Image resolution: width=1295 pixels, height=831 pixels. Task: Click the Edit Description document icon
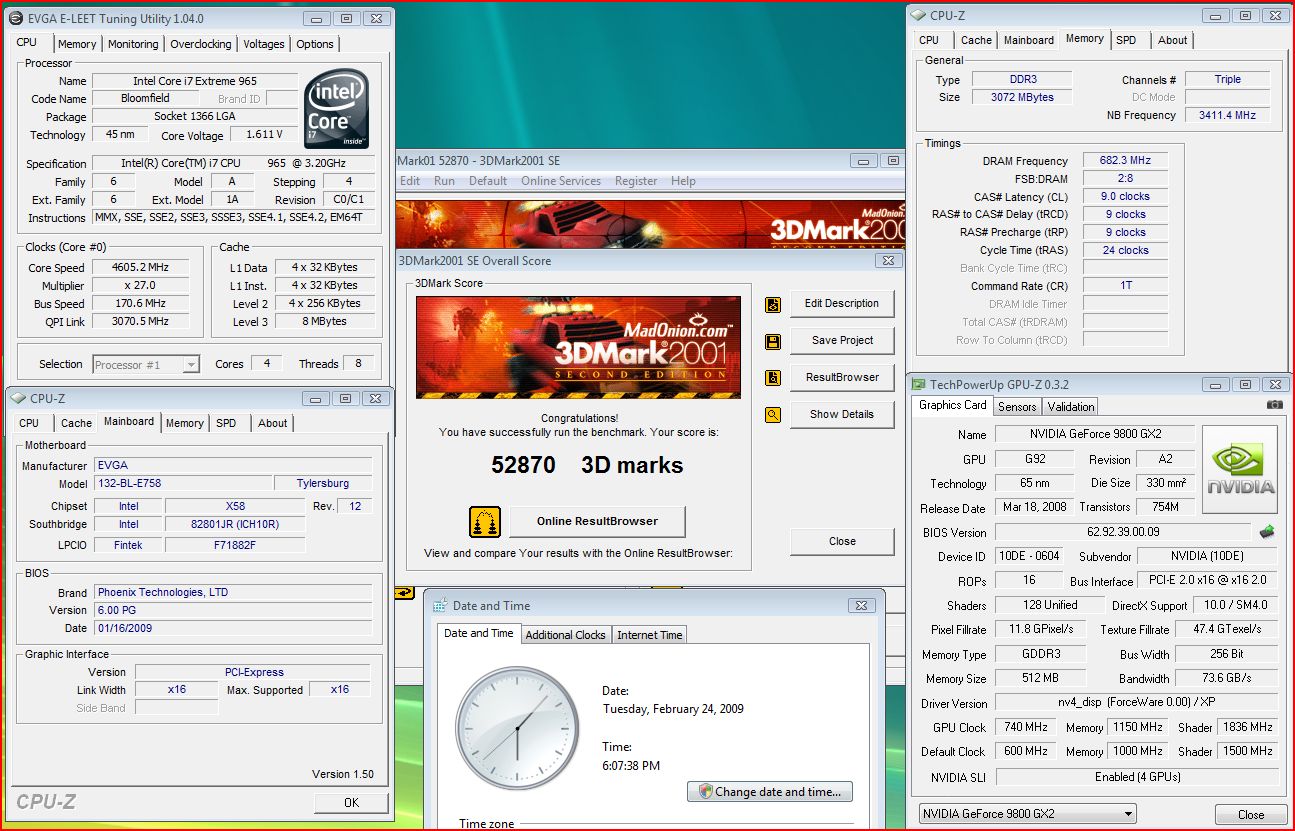pyautogui.click(x=772, y=305)
